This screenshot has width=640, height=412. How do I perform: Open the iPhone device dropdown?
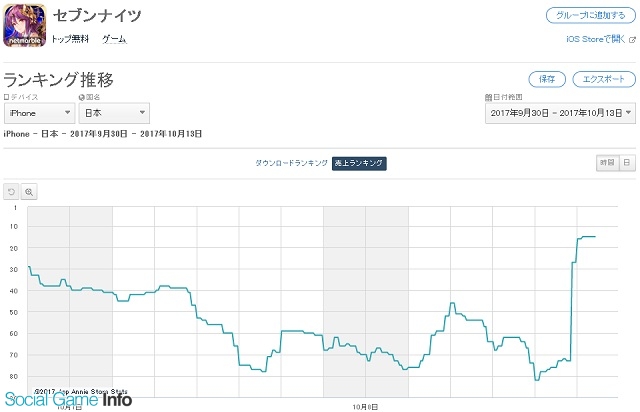[x=40, y=113]
